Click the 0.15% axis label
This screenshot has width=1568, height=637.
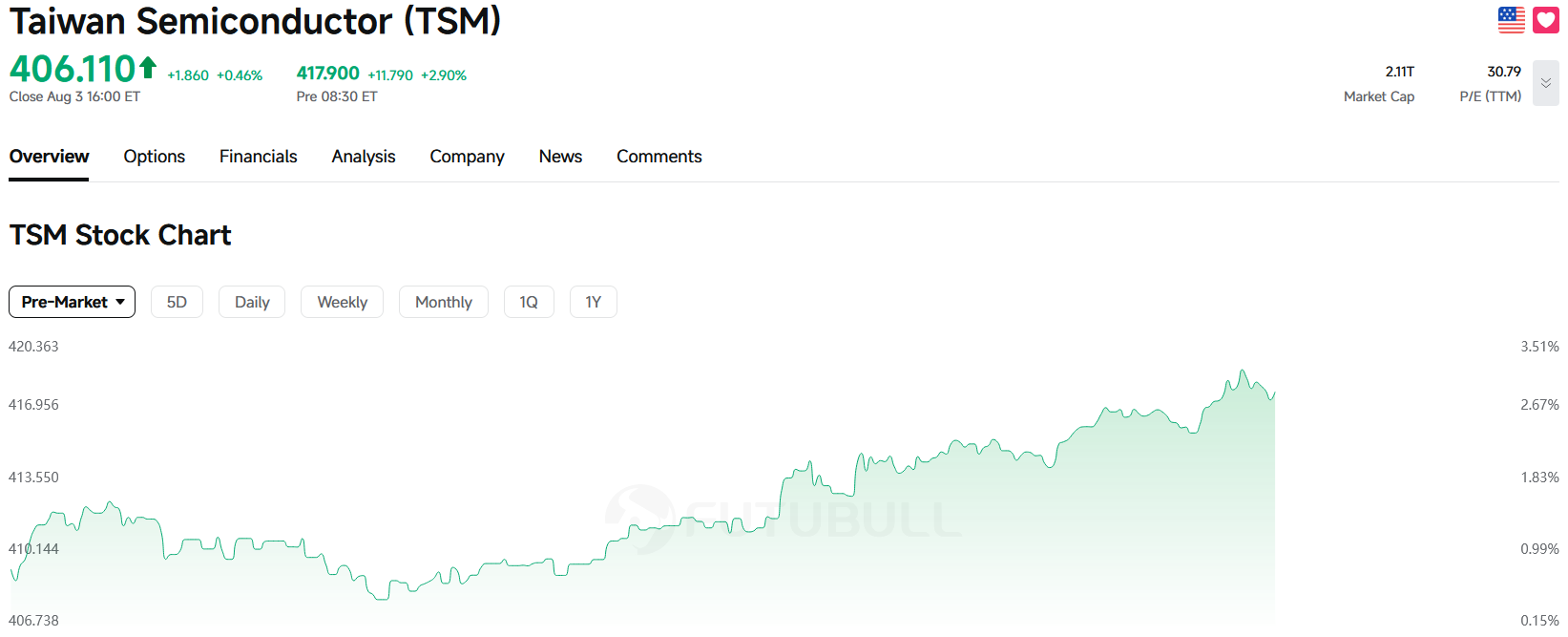(x=1540, y=621)
